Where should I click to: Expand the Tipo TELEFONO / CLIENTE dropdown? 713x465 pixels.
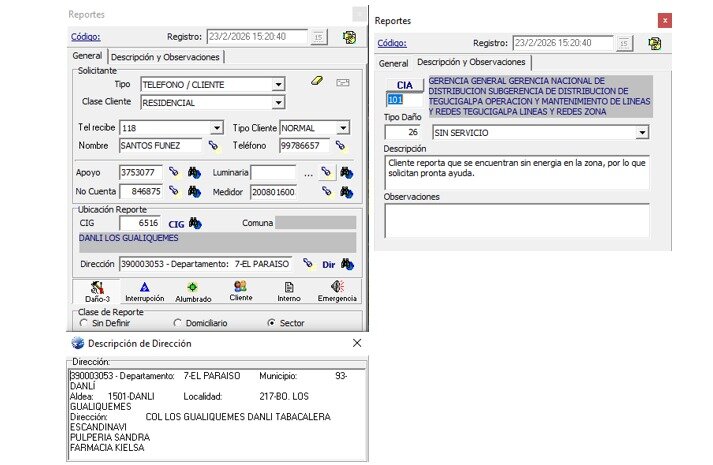[278, 85]
